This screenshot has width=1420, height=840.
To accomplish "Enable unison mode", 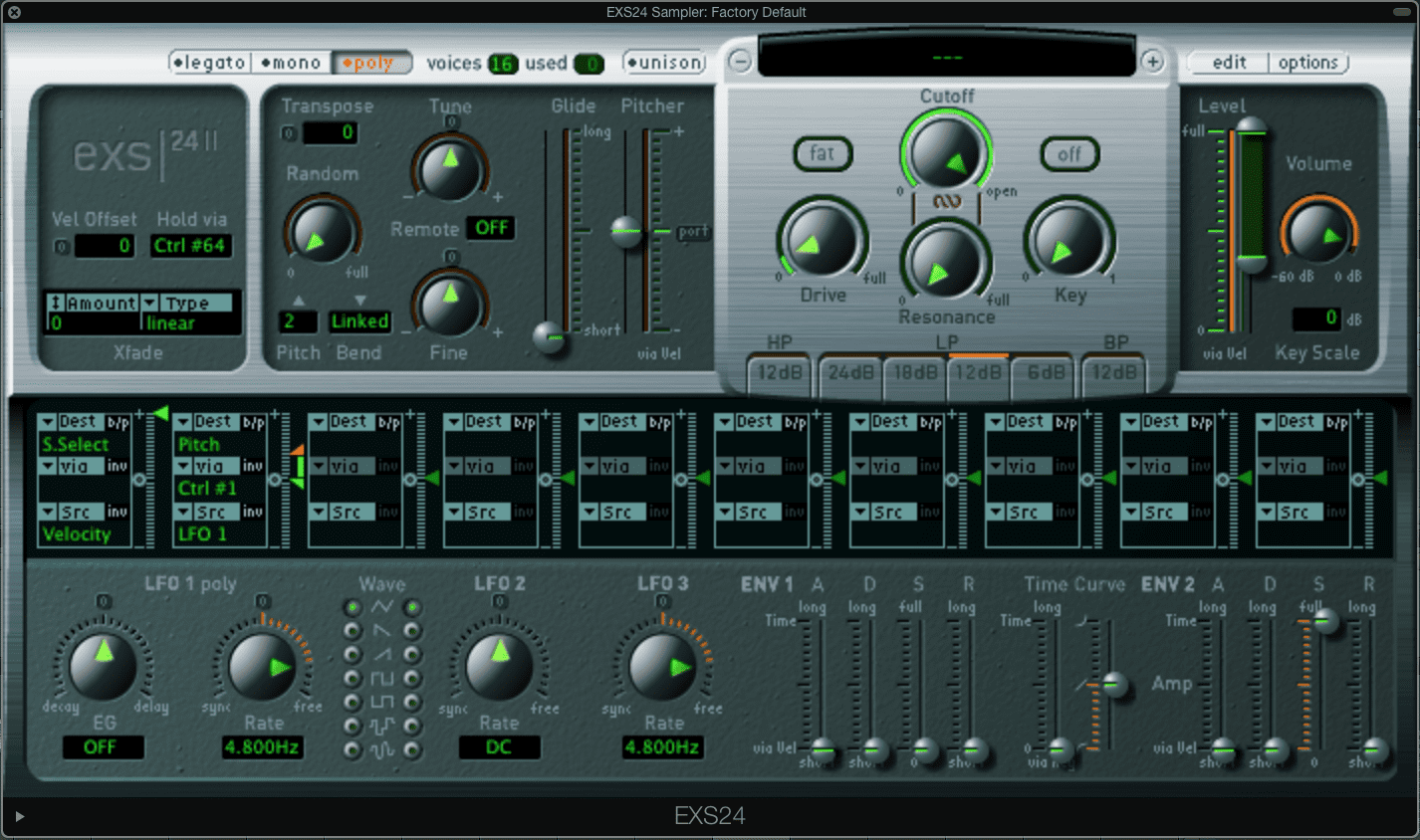I will pos(663,62).
